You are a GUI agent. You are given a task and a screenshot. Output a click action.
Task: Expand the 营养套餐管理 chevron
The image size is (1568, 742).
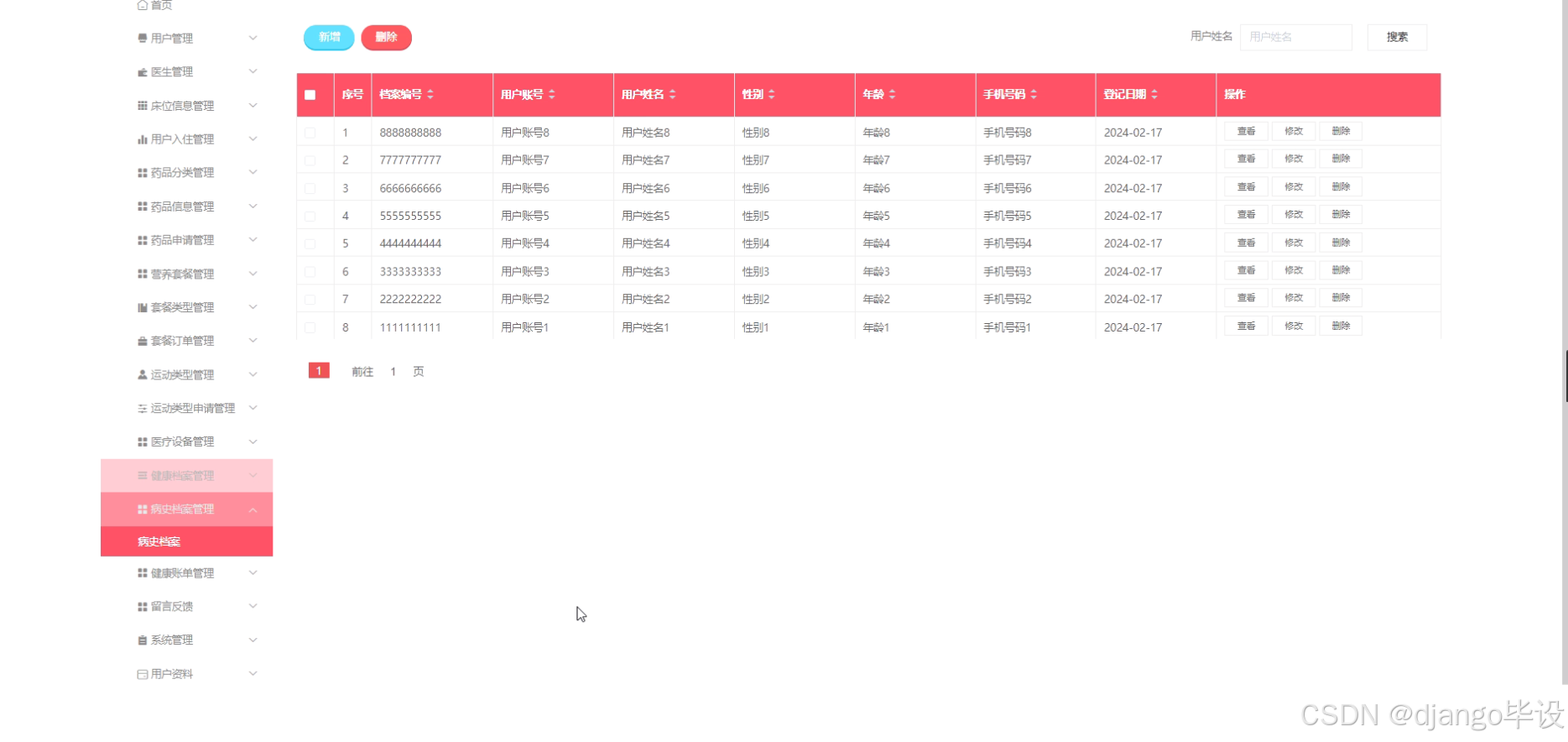tap(253, 274)
